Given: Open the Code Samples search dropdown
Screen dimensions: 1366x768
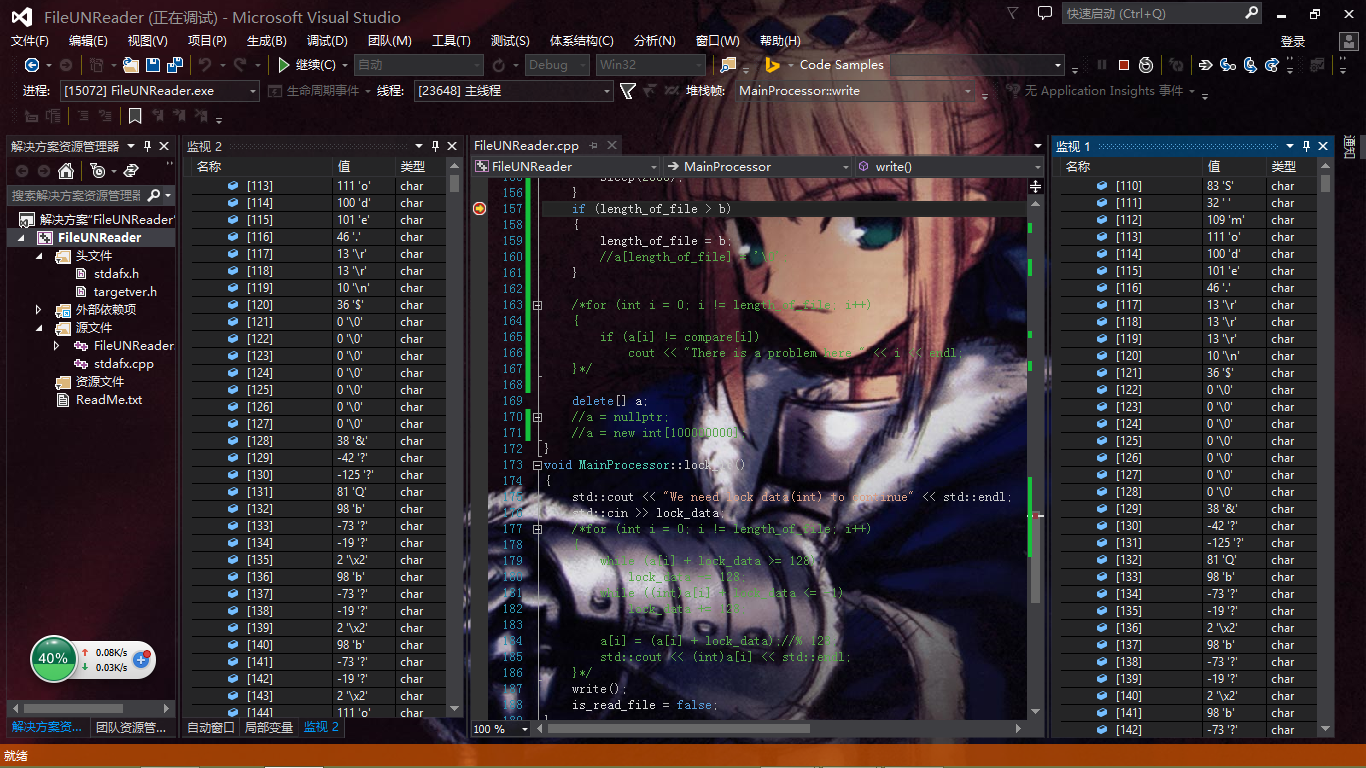Looking at the screenshot, I should point(1058,65).
